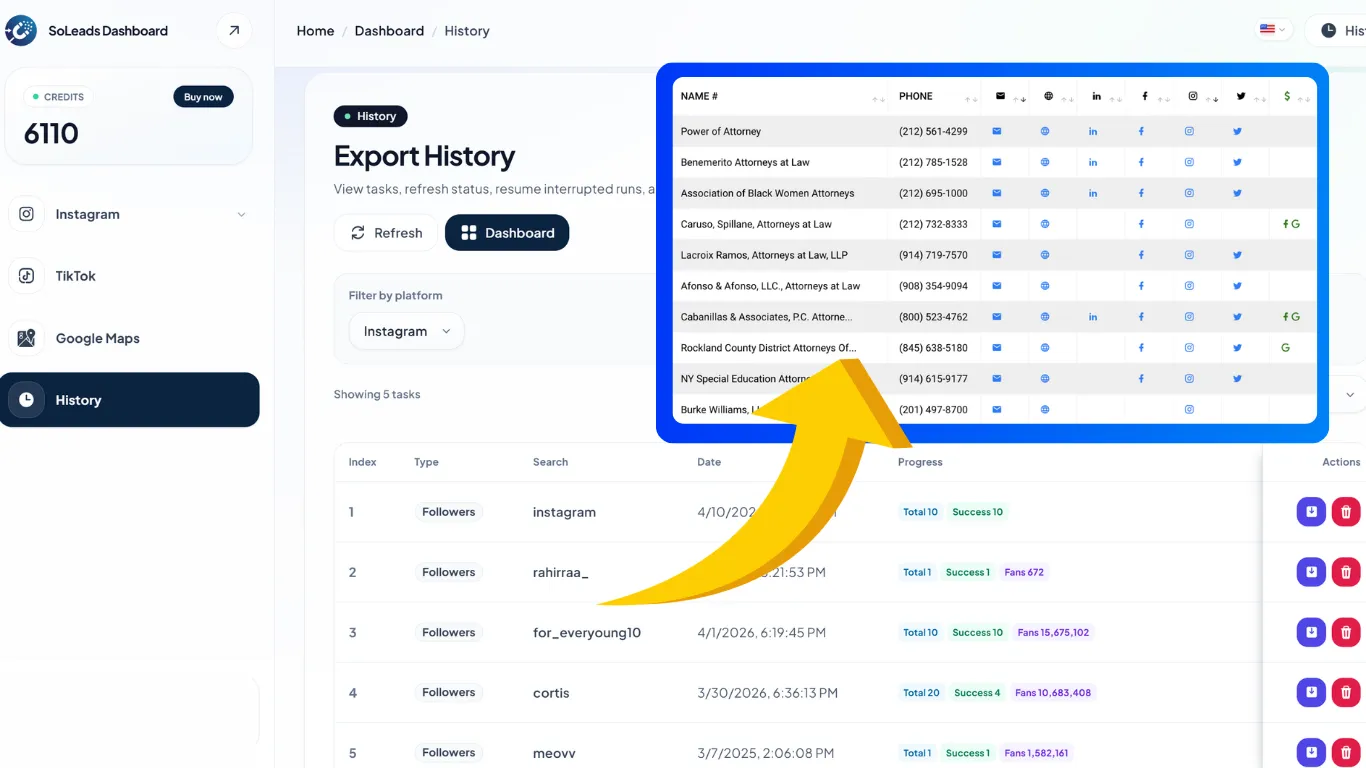Navigate to Home via the breadcrumb
1366x768 pixels.
315,30
